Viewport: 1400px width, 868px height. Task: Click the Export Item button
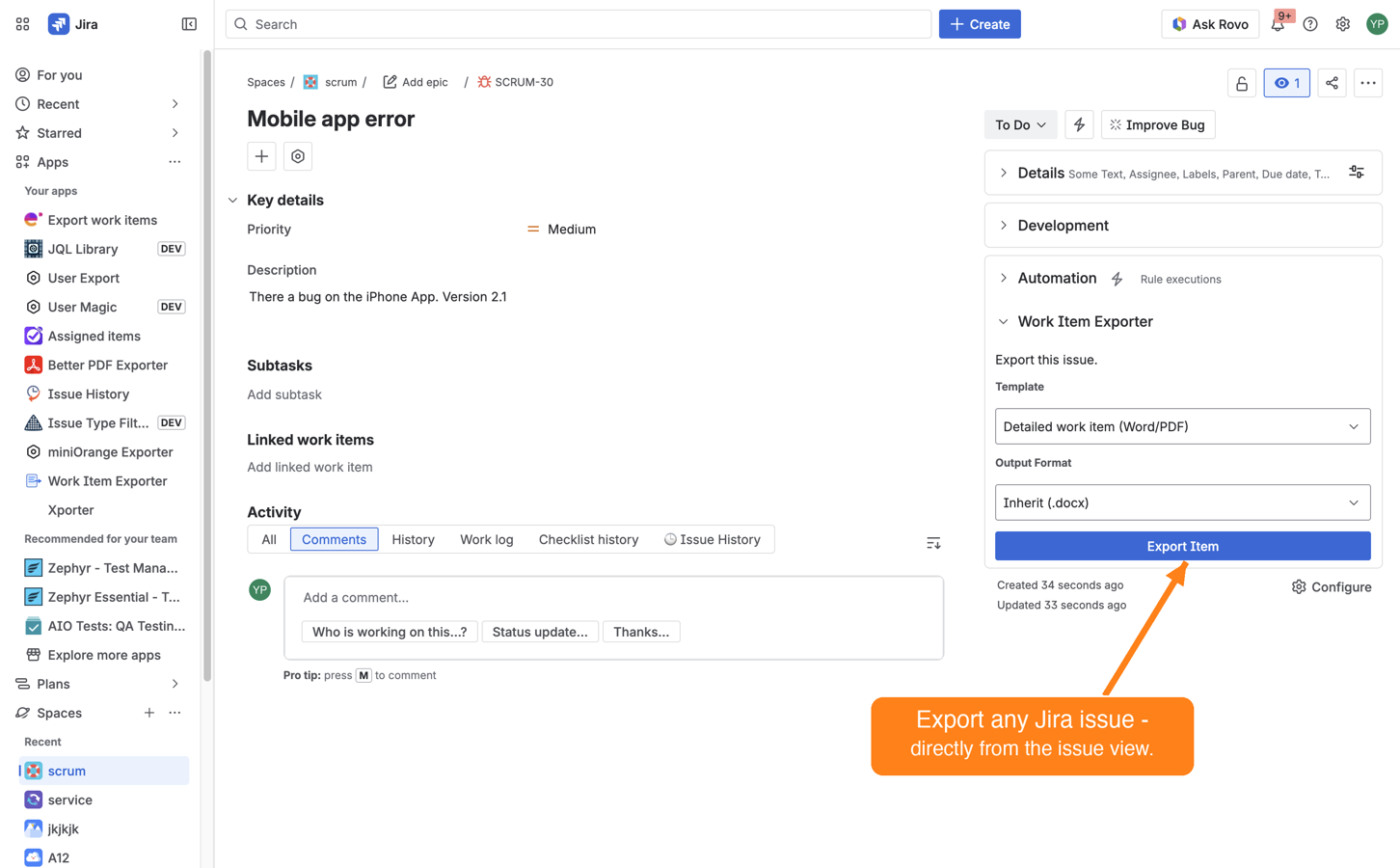(1182, 546)
